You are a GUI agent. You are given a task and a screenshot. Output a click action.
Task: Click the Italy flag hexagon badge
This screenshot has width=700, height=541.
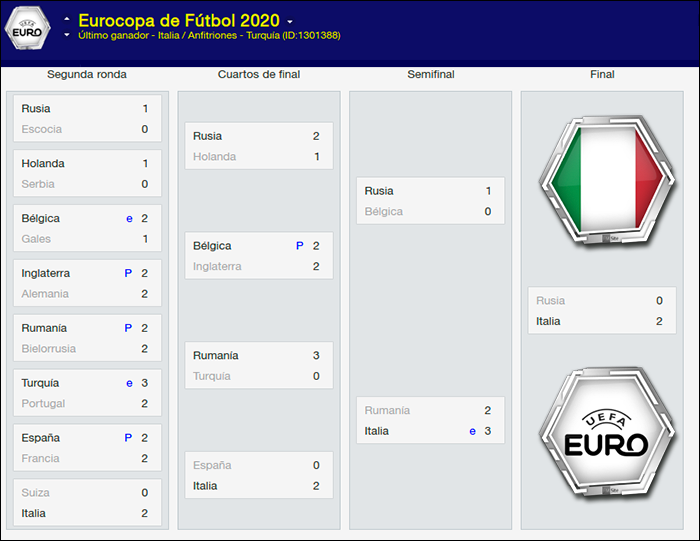pyautogui.click(x=607, y=181)
